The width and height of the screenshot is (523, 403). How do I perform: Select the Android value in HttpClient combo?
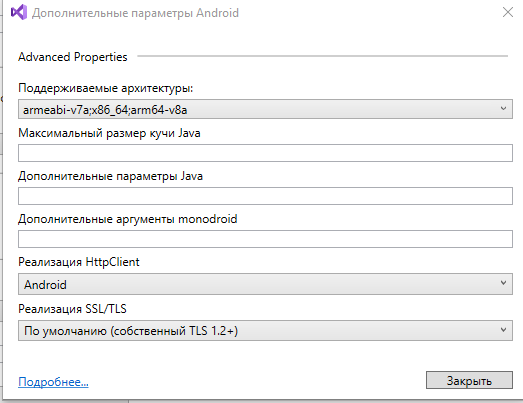45,285
